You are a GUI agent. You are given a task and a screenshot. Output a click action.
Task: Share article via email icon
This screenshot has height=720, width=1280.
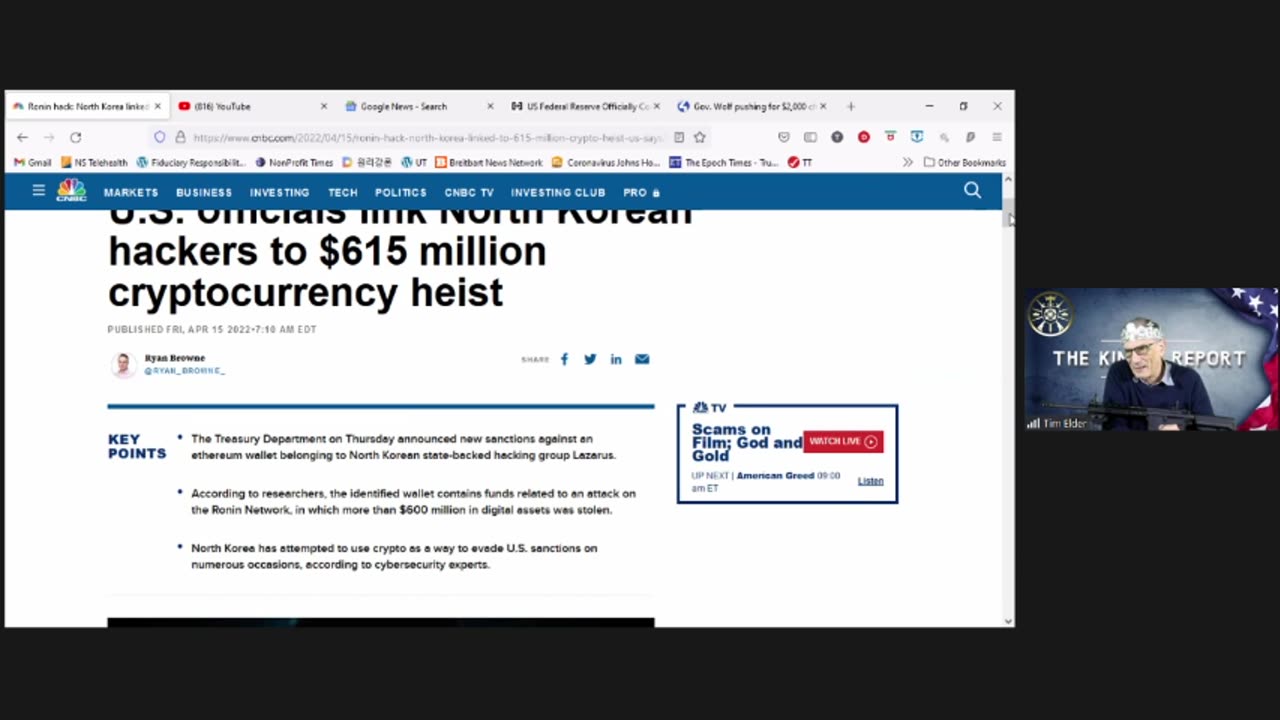coord(642,359)
